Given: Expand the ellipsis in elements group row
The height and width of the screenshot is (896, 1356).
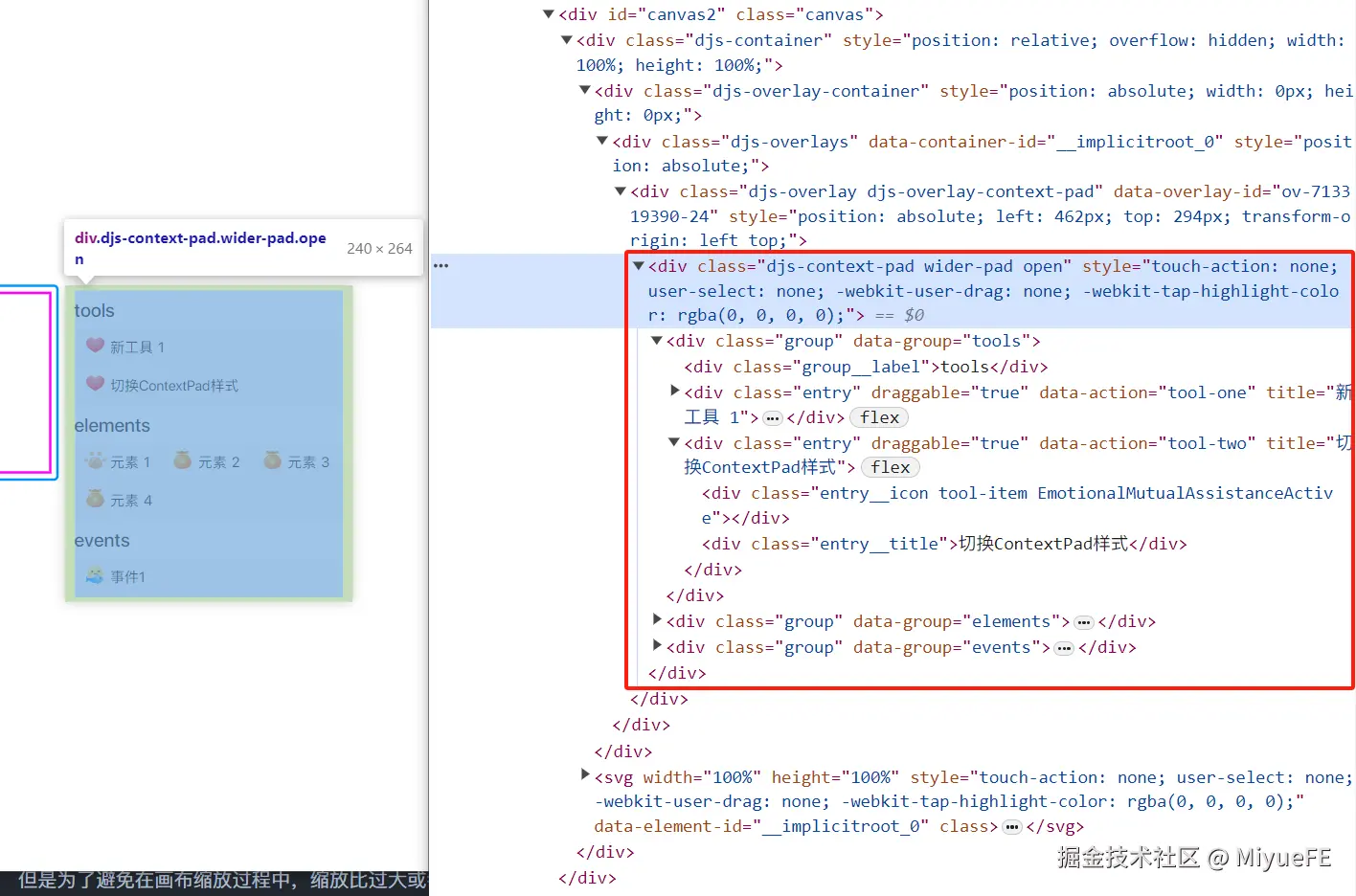Looking at the screenshot, I should point(1083,622).
